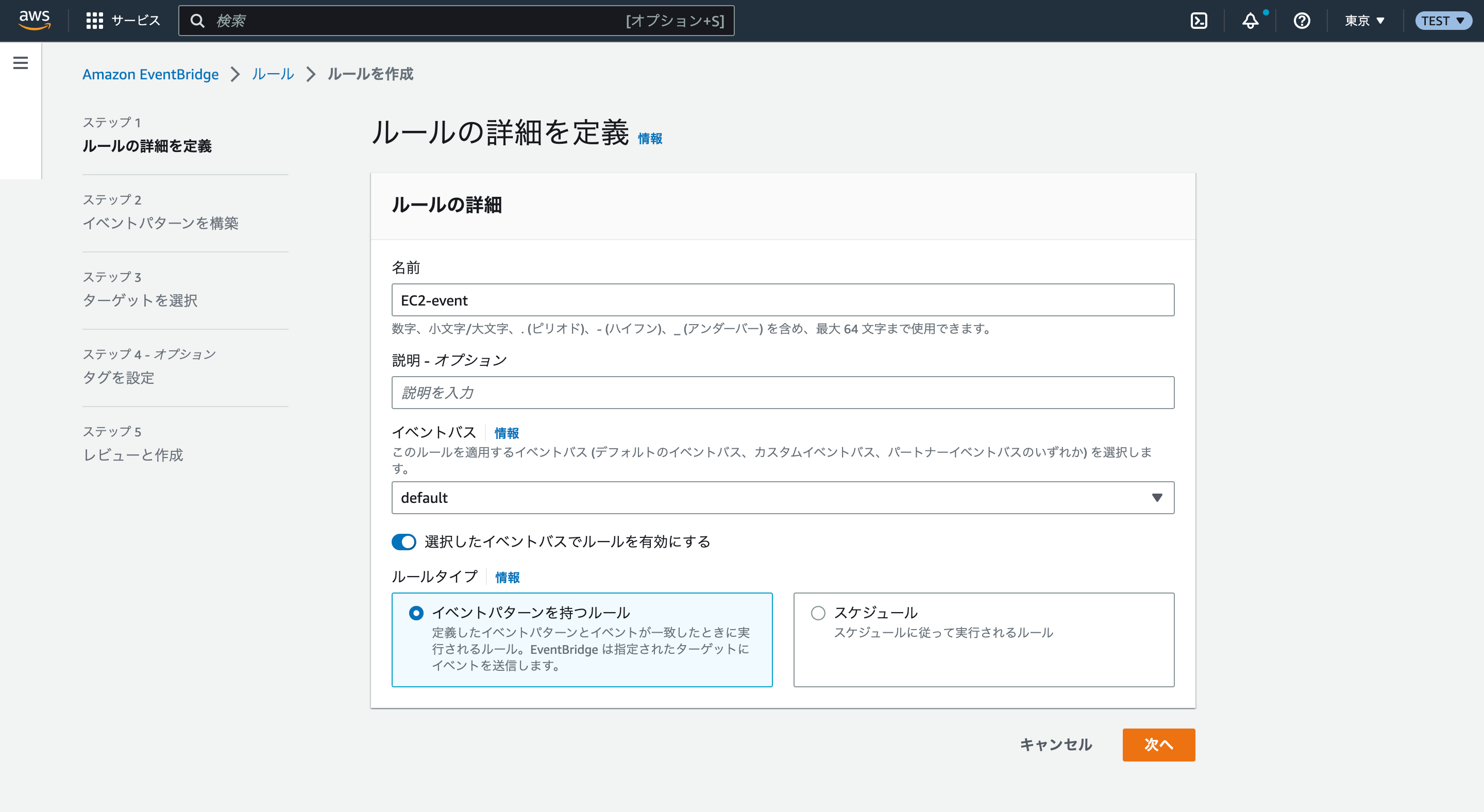The image size is (1484, 812).
Task: Open the notifications bell
Action: point(1251,20)
